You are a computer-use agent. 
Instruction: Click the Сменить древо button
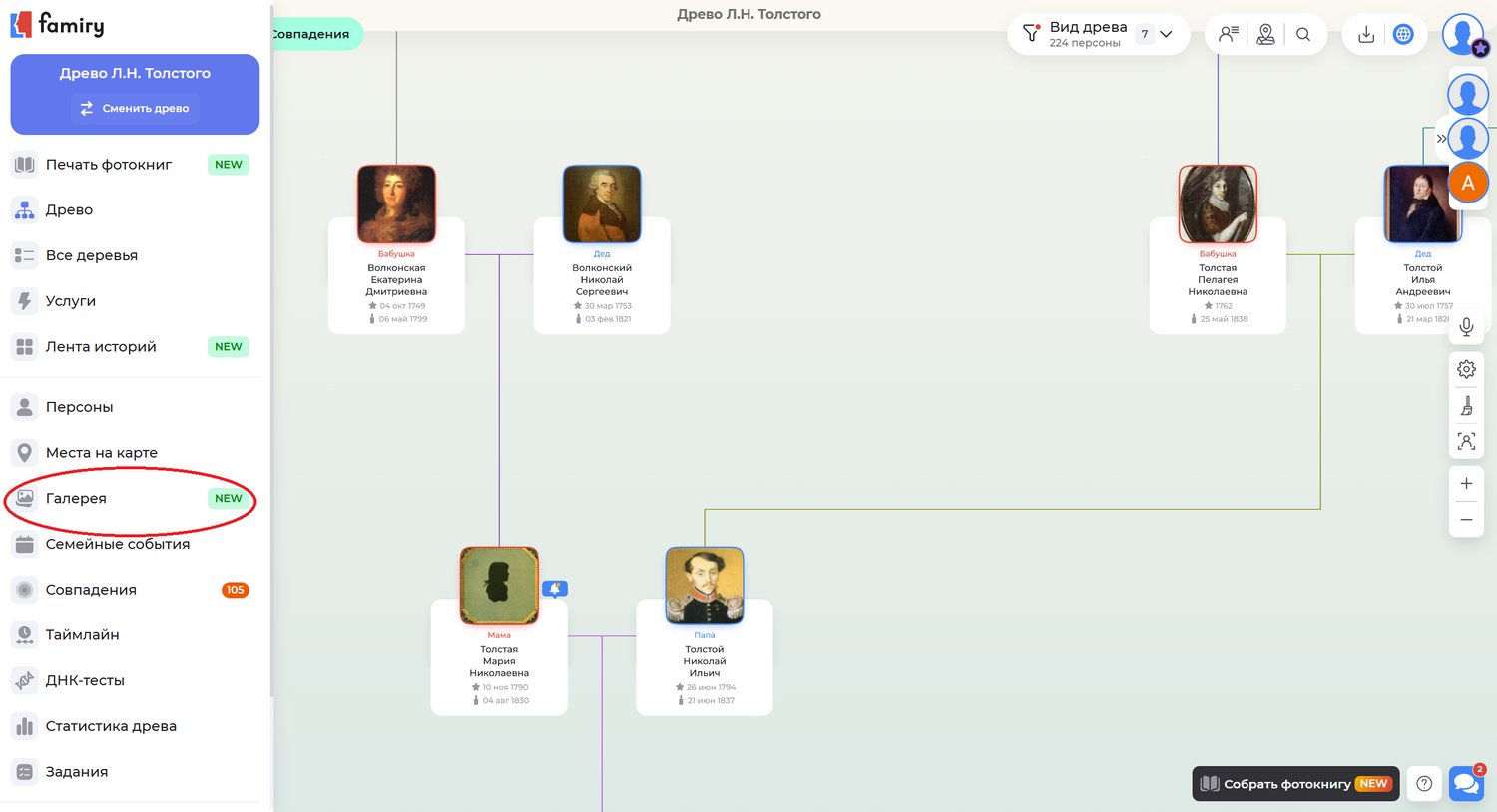point(135,108)
